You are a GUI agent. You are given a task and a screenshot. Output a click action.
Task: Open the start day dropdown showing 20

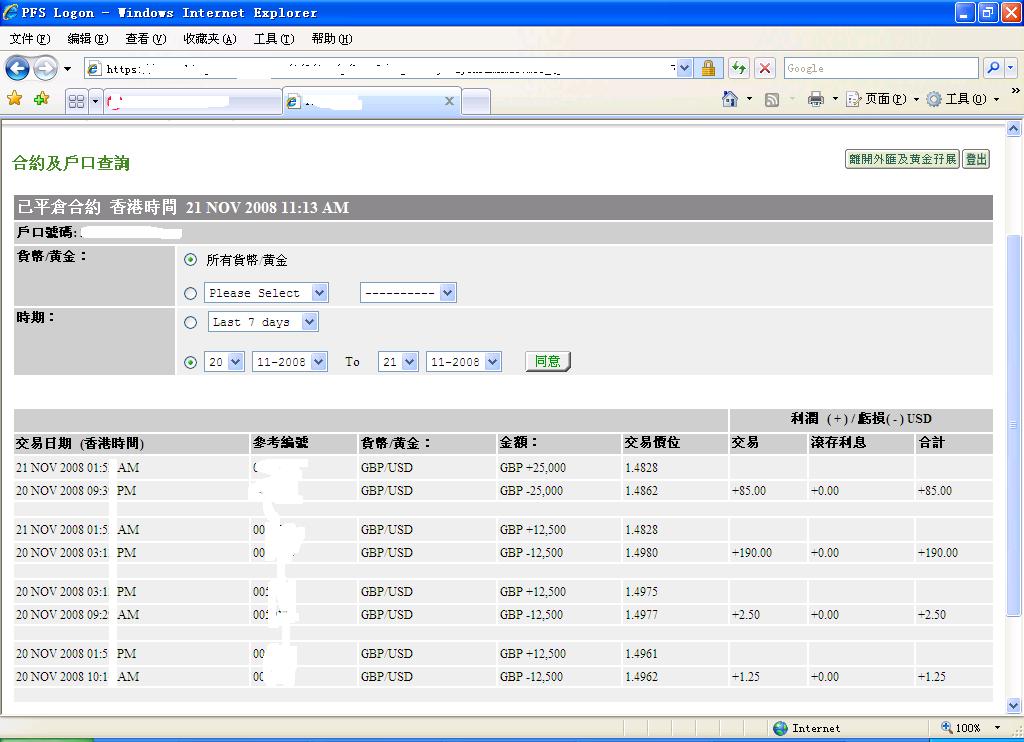coord(224,362)
